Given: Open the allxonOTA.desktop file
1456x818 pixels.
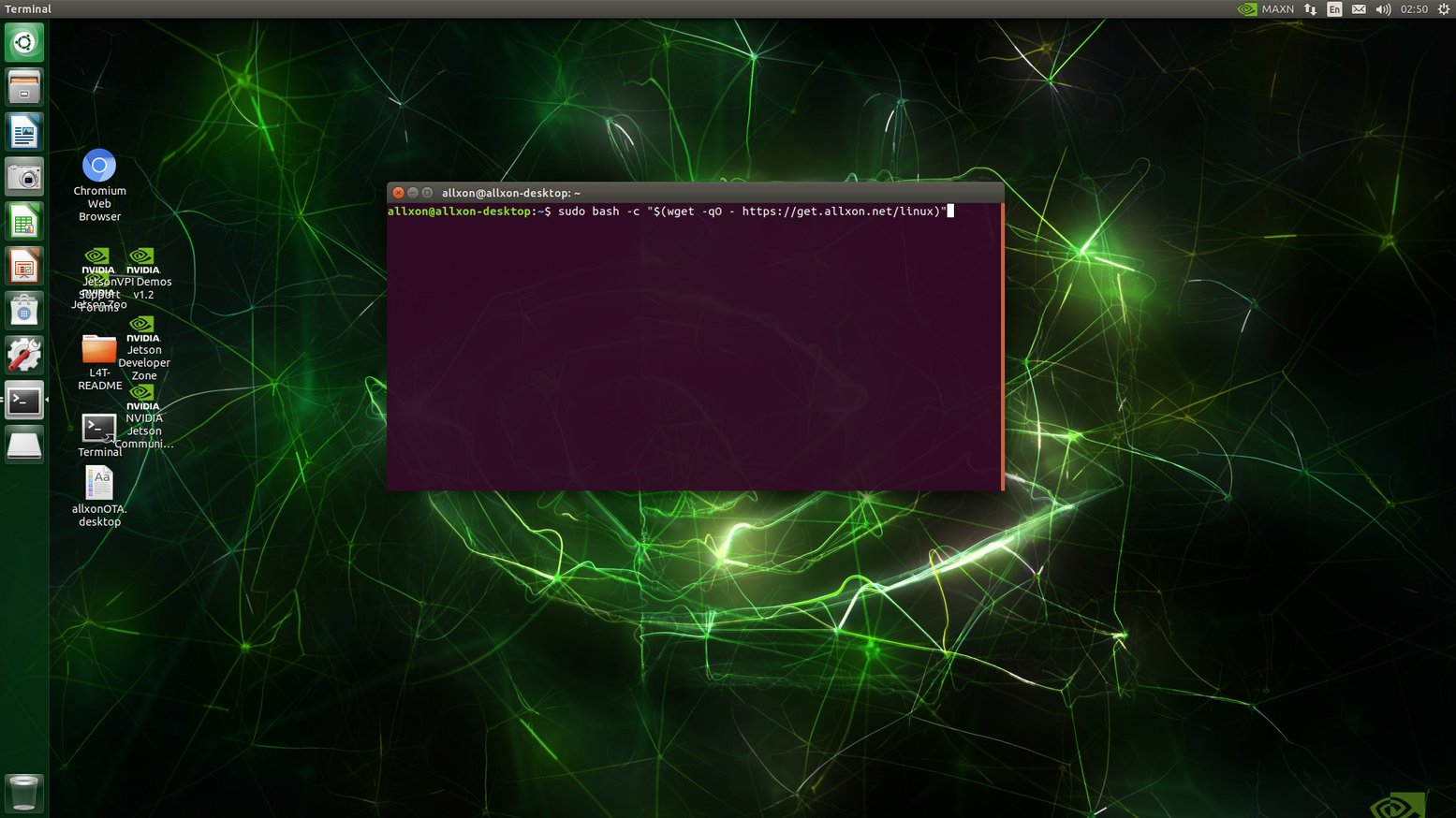Looking at the screenshot, I should tap(98, 483).
